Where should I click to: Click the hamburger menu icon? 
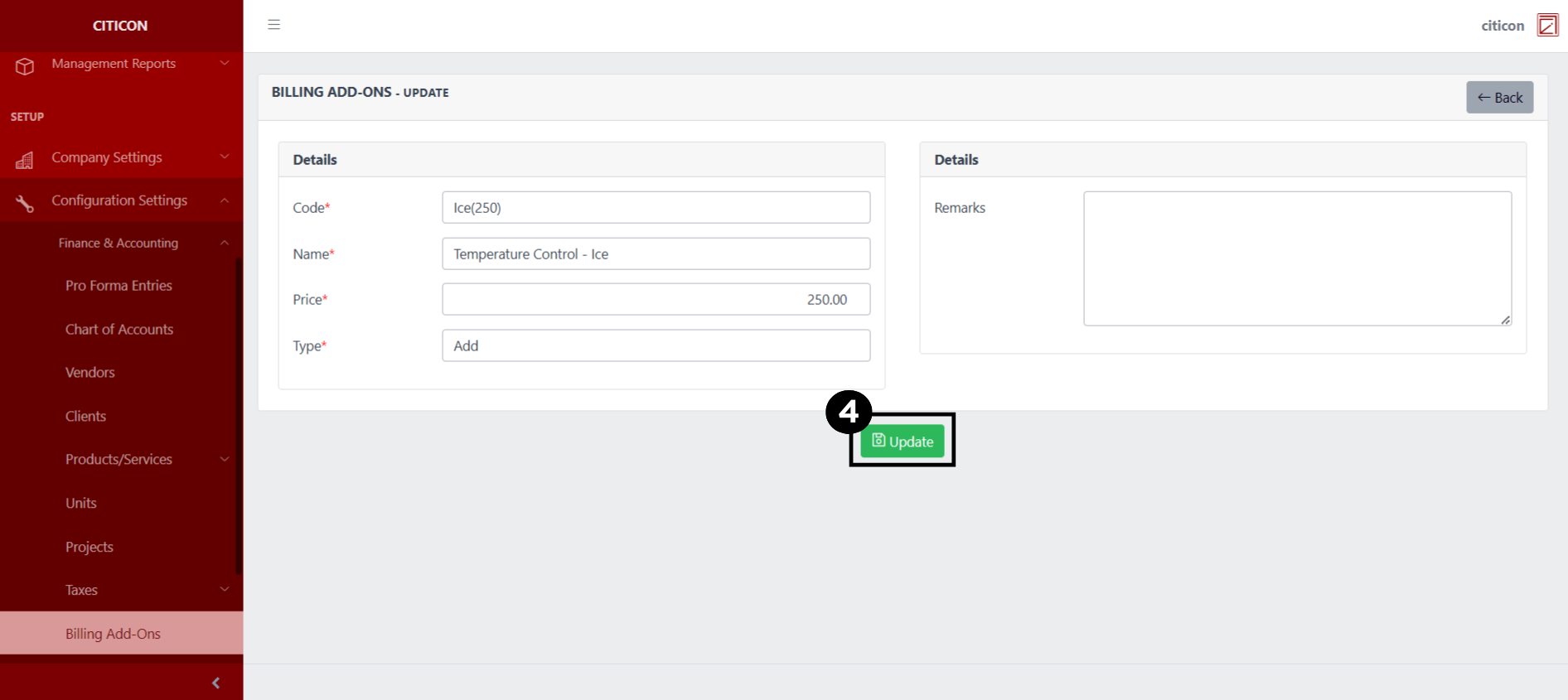point(273,25)
